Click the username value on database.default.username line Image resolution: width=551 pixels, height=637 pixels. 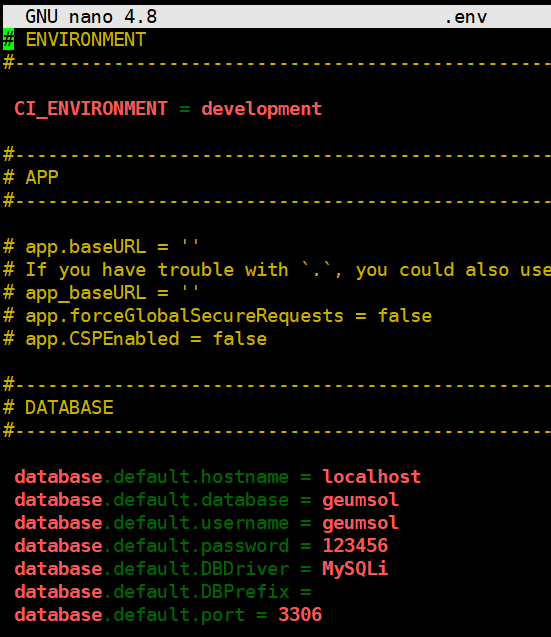(360, 523)
